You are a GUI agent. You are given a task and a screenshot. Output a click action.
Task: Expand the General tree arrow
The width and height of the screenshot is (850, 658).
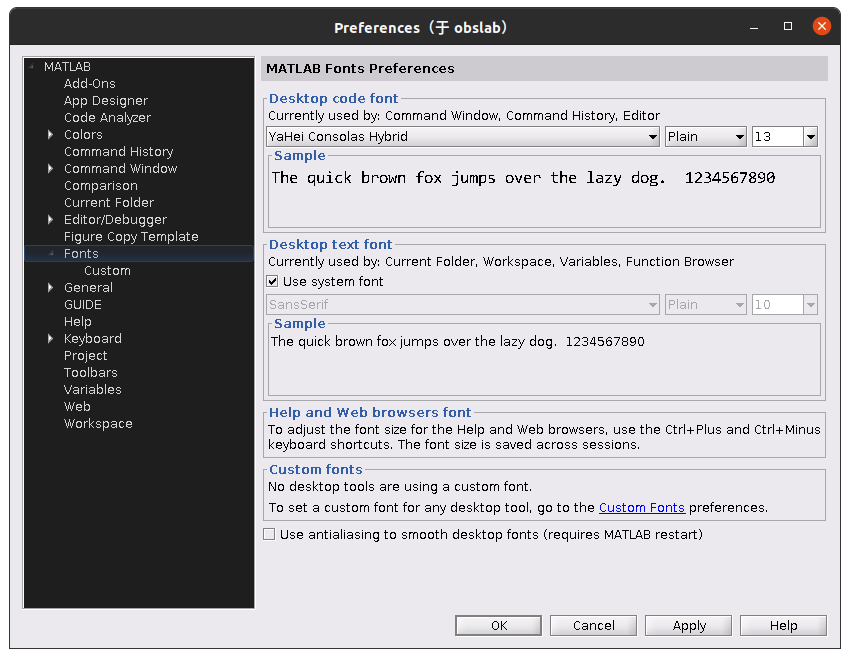click(50, 287)
